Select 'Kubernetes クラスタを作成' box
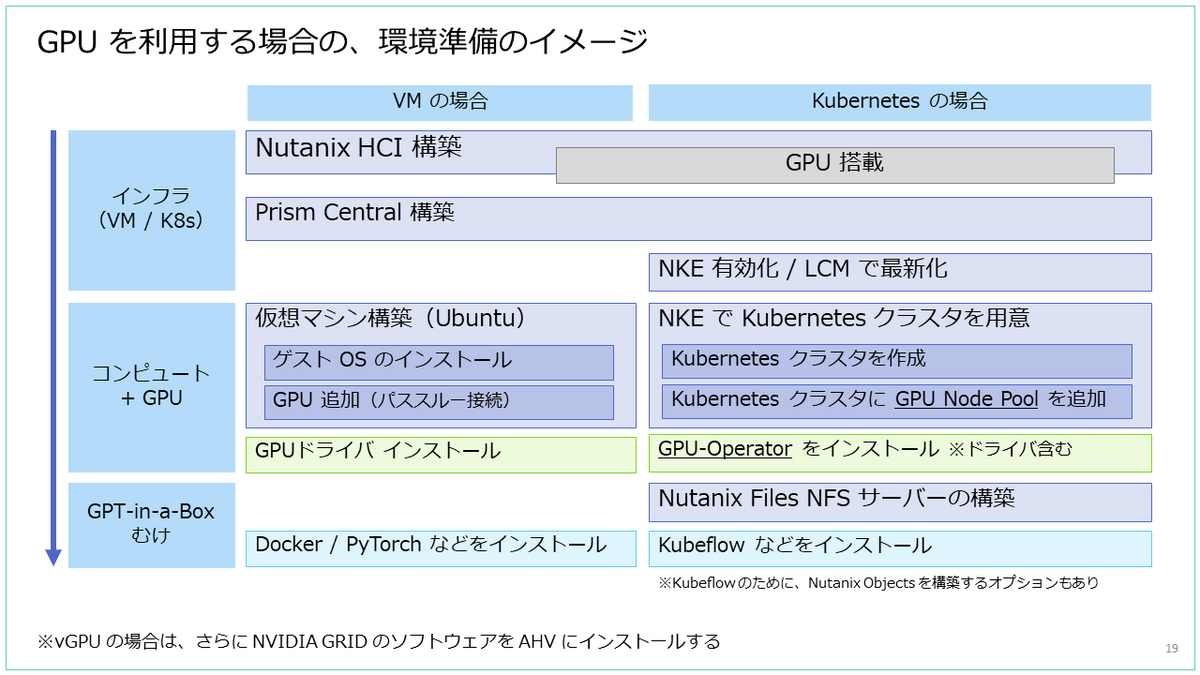Viewport: 1200px width, 675px height. pos(897,360)
